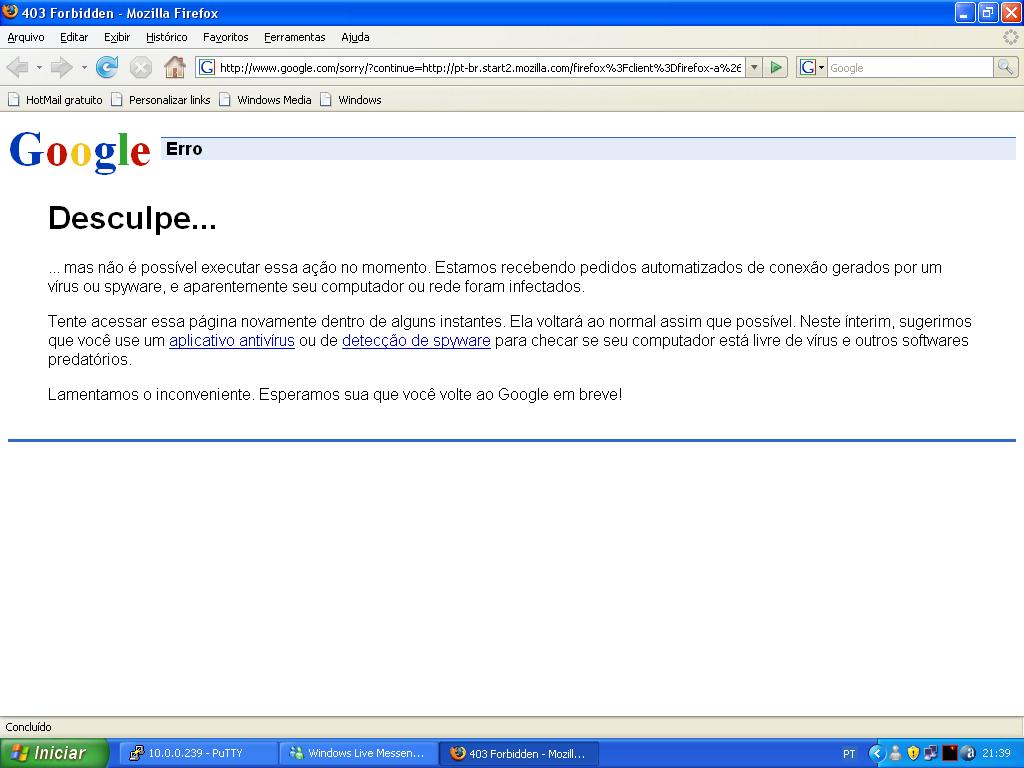Viewport: 1024px width, 768px height.
Task: Click the PT language indicator
Action: click(848, 754)
